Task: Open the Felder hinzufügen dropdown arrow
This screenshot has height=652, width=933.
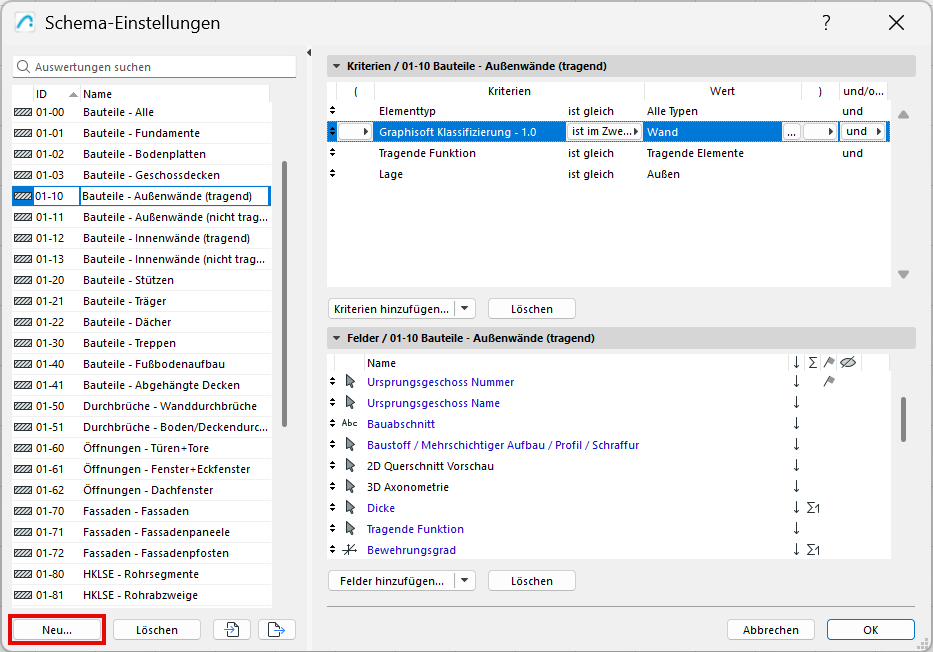Action: click(465, 581)
